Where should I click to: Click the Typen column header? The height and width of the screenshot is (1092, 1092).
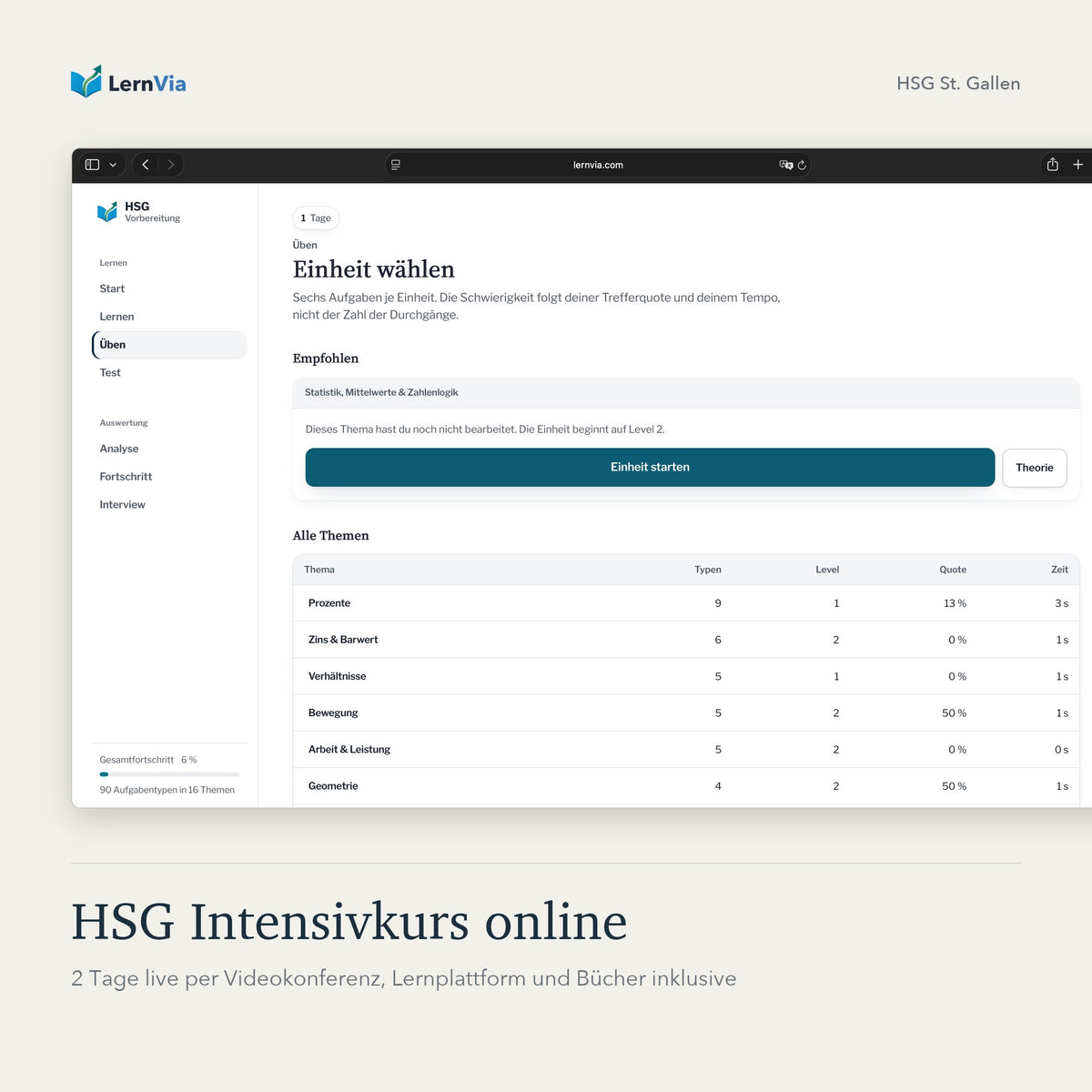[708, 570]
